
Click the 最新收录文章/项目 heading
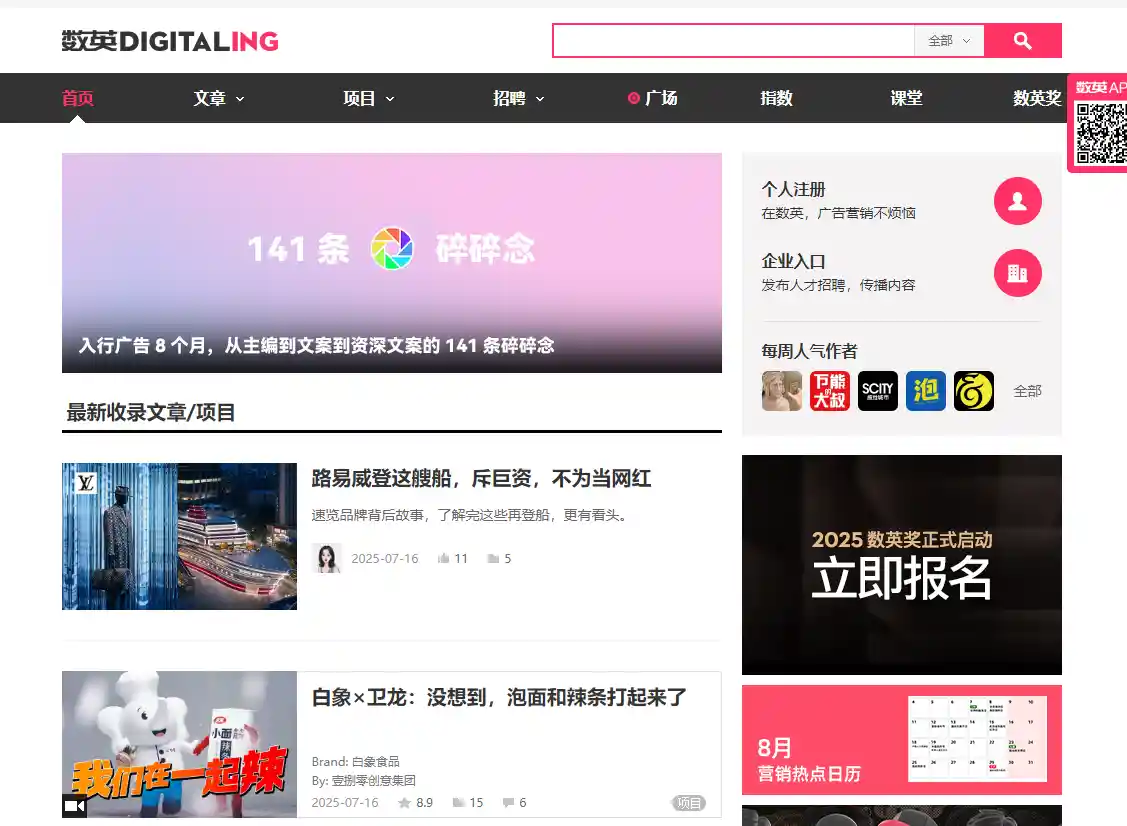pyautogui.click(x=151, y=412)
